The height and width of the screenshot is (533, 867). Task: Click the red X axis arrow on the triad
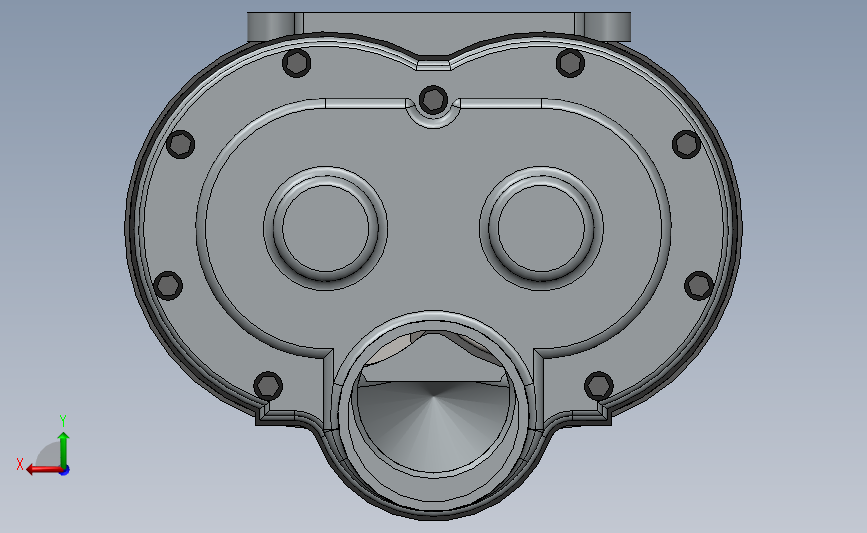pos(43,470)
